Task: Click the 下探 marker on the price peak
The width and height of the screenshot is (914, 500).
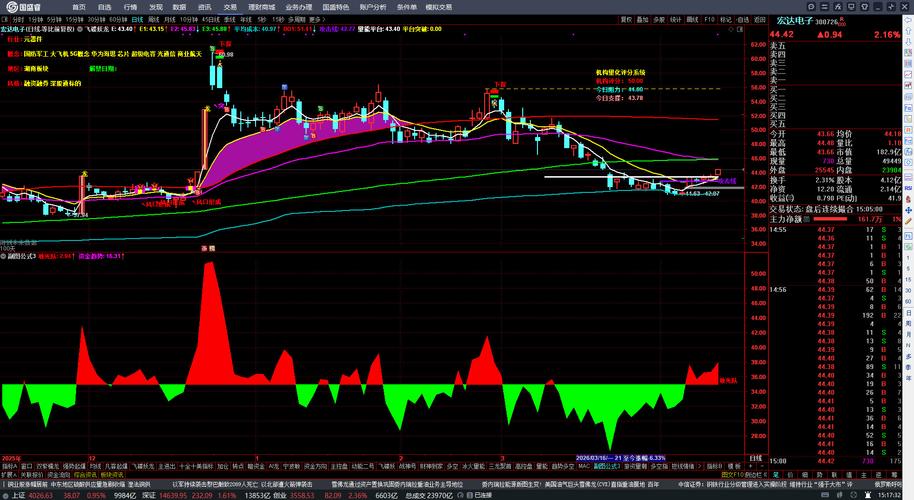Action: point(225,44)
